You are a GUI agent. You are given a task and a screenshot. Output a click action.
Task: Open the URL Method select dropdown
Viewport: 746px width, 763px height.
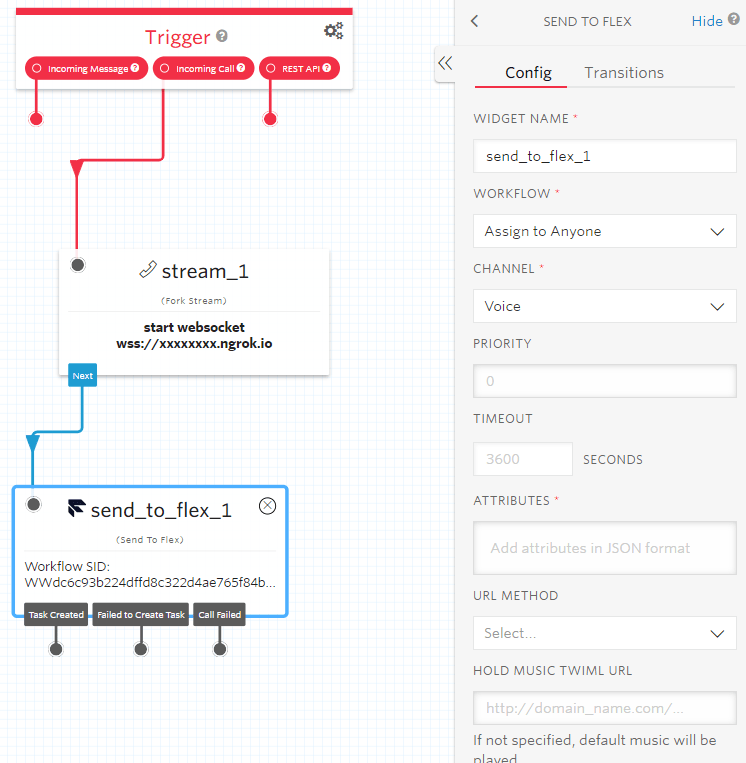pos(604,633)
